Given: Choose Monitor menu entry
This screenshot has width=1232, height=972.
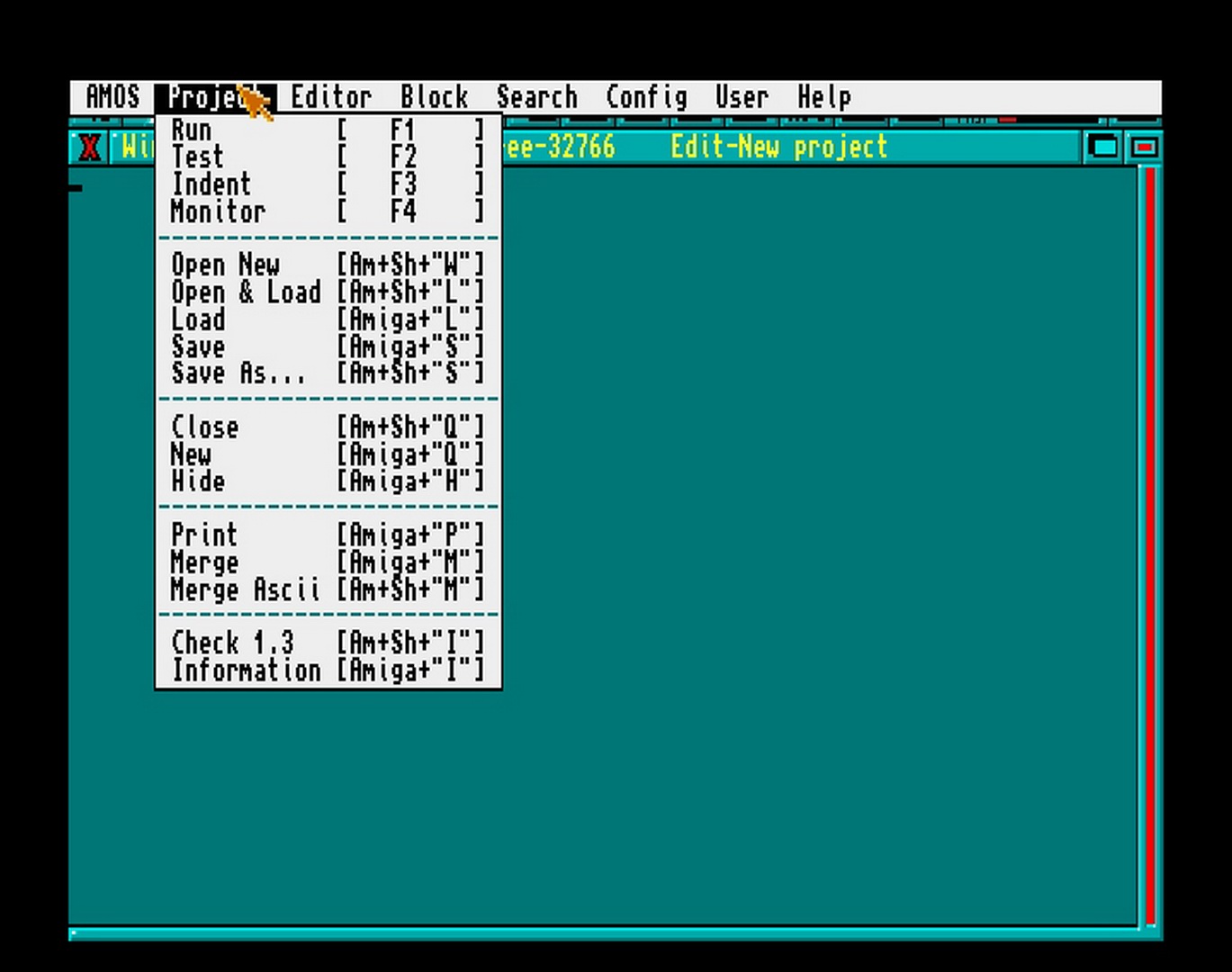Looking at the screenshot, I should pos(328,211).
